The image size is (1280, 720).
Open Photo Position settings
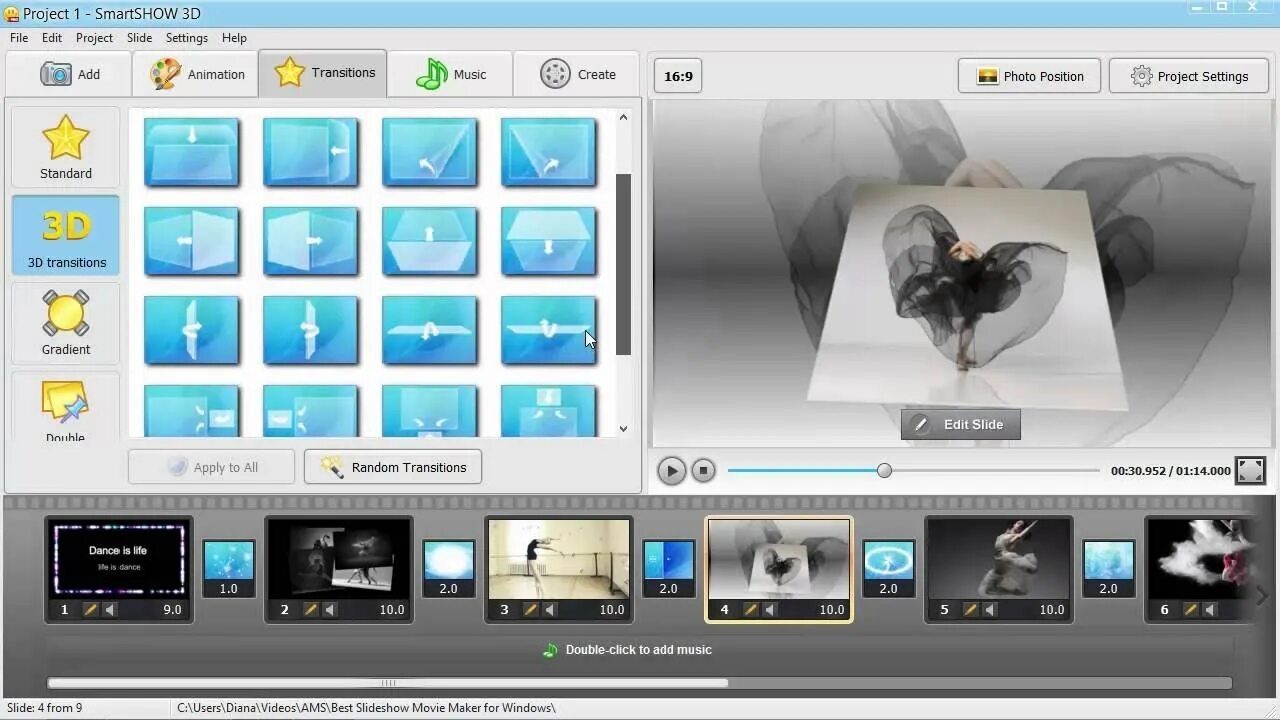(1029, 76)
